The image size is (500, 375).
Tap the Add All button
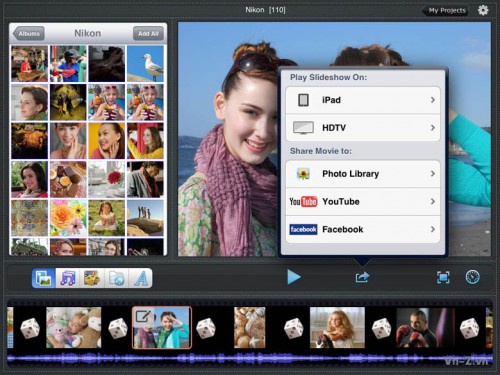click(148, 34)
